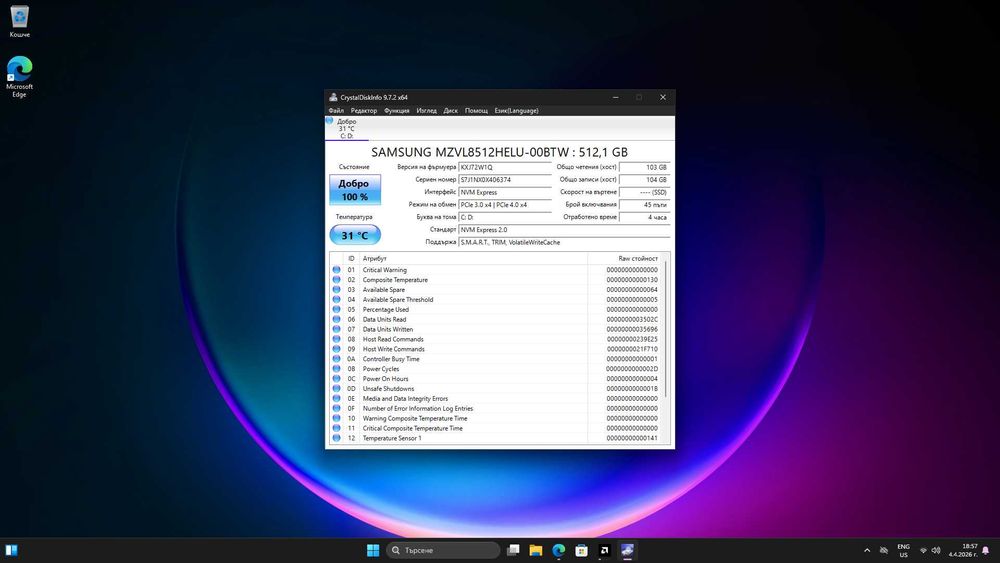The width and height of the screenshot is (1000, 563).
Task: Open the Файл menu
Action: point(336,110)
